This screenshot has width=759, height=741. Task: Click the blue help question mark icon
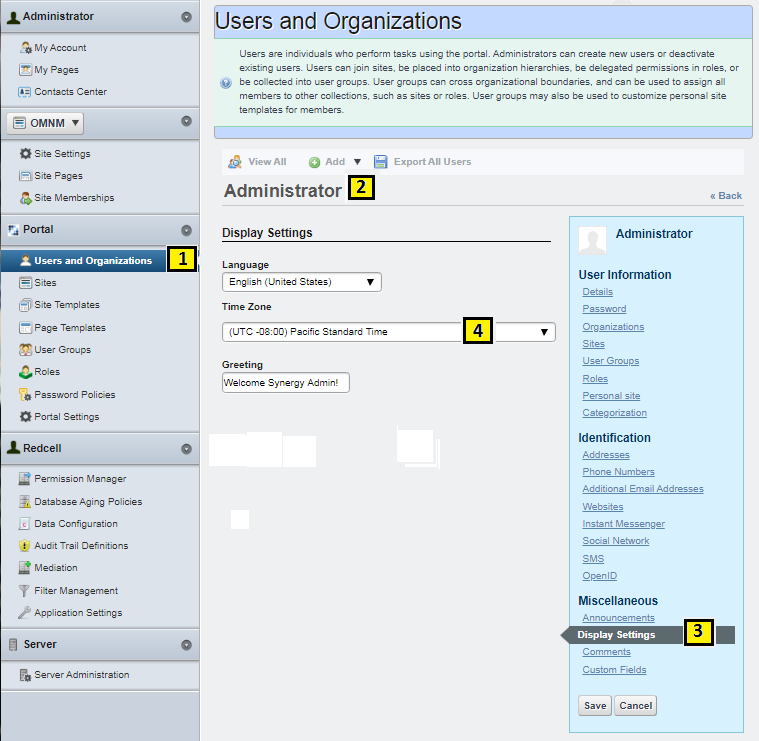[x=226, y=83]
